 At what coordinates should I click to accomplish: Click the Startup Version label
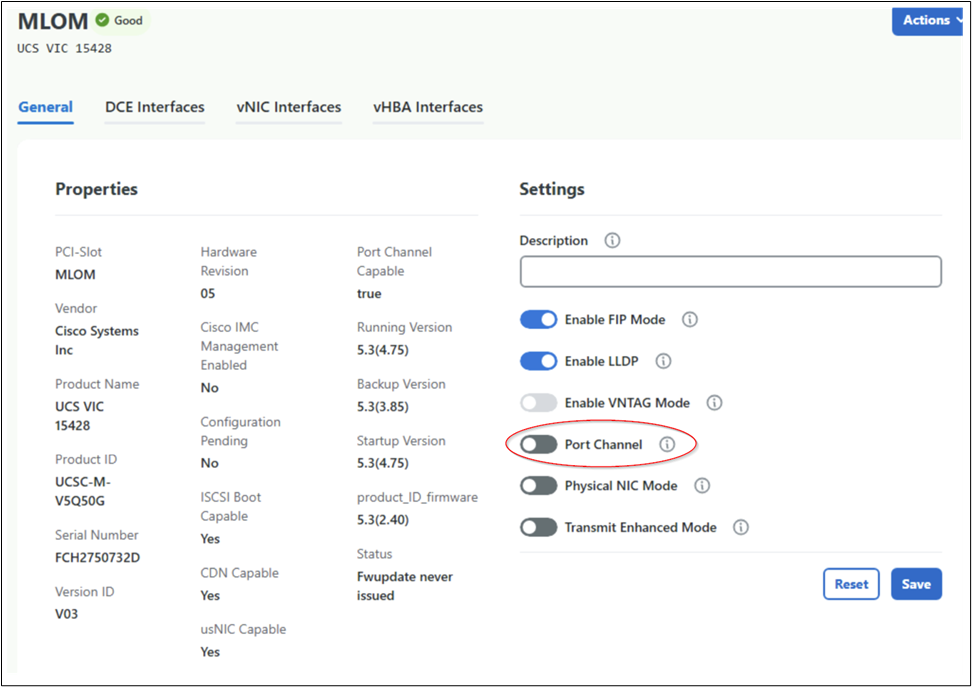click(x=401, y=441)
